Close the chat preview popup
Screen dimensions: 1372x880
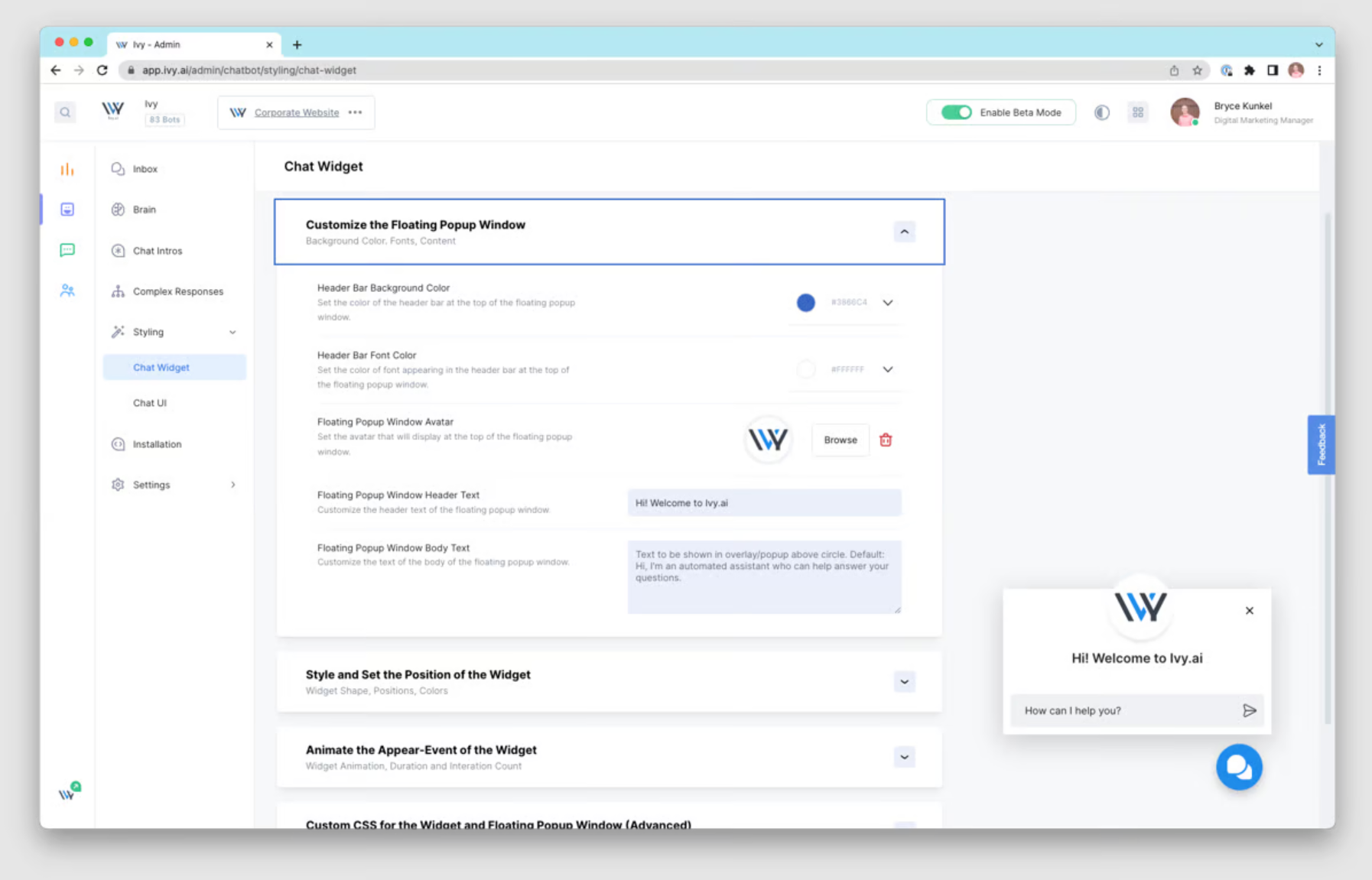pos(1249,611)
